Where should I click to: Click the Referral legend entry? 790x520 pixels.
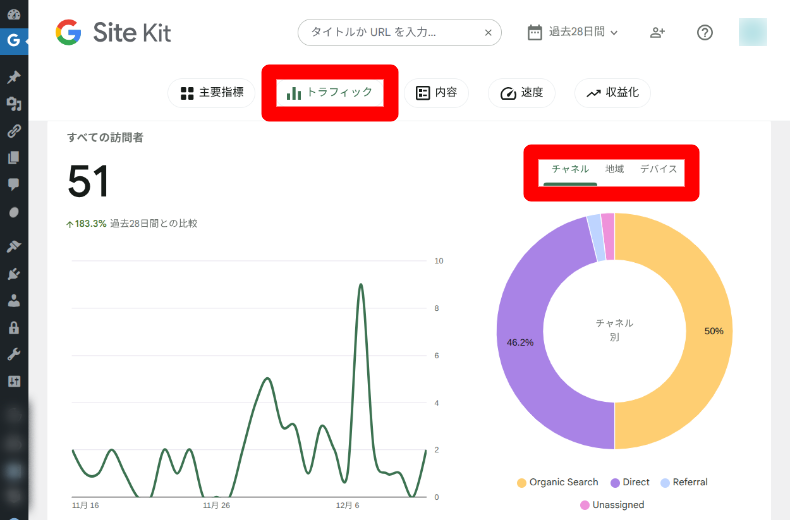pos(684,482)
